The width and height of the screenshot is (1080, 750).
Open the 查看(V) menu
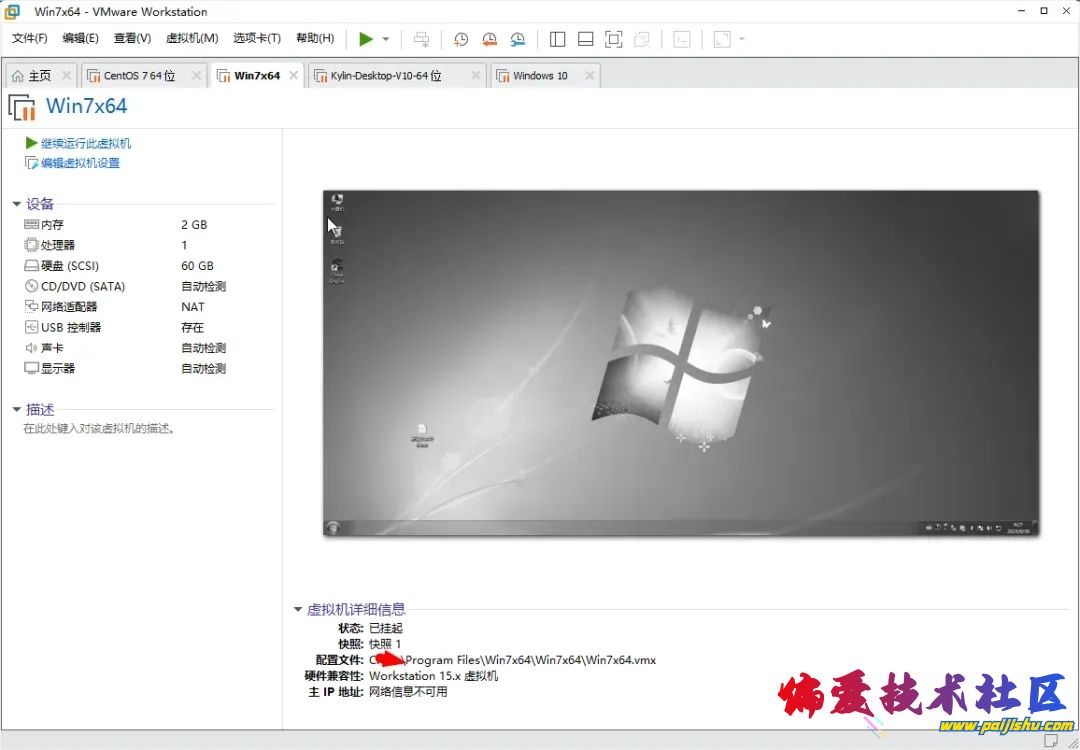pyautogui.click(x=132, y=38)
